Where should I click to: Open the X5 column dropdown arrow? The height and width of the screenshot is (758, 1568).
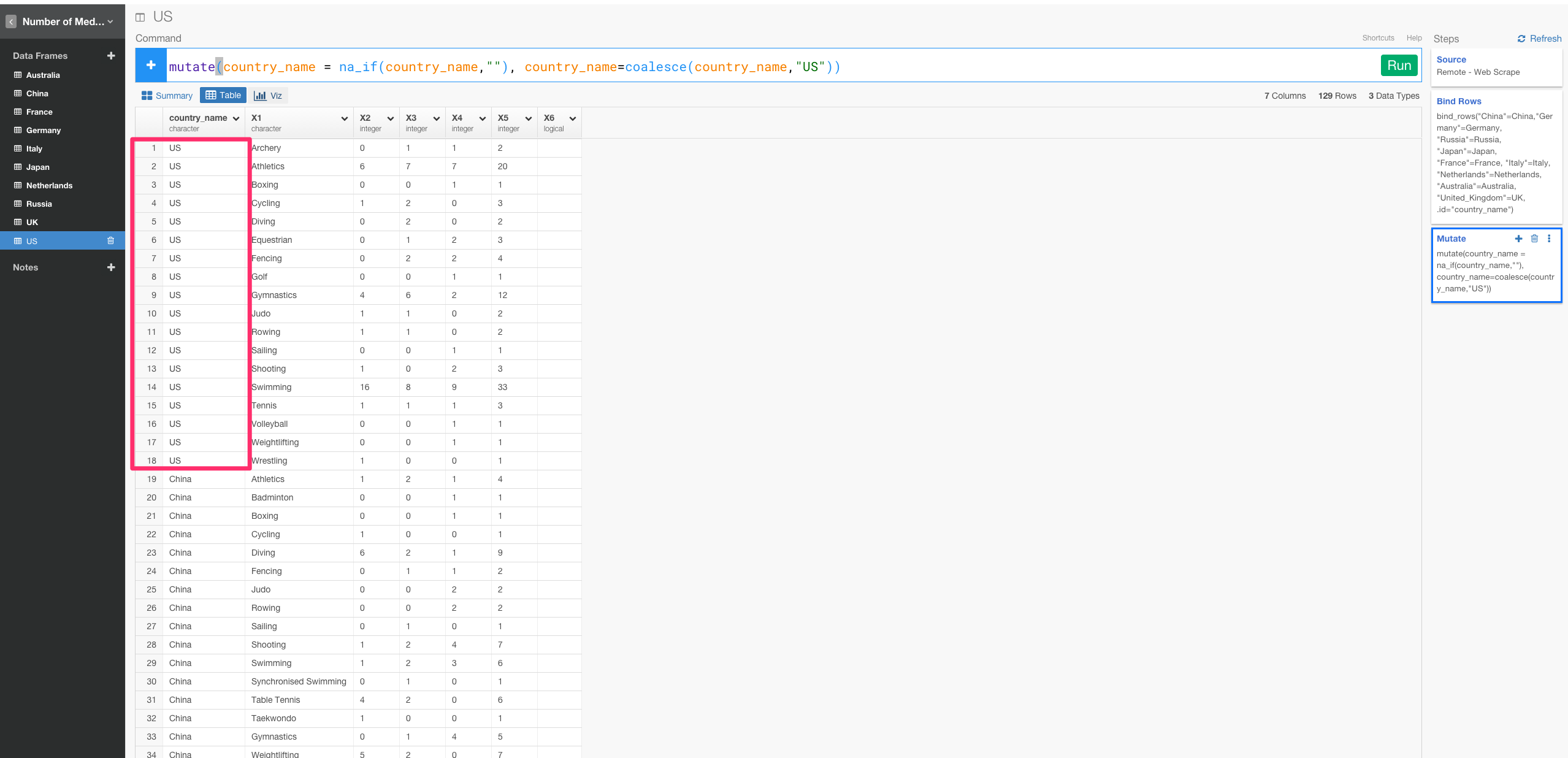click(x=529, y=118)
